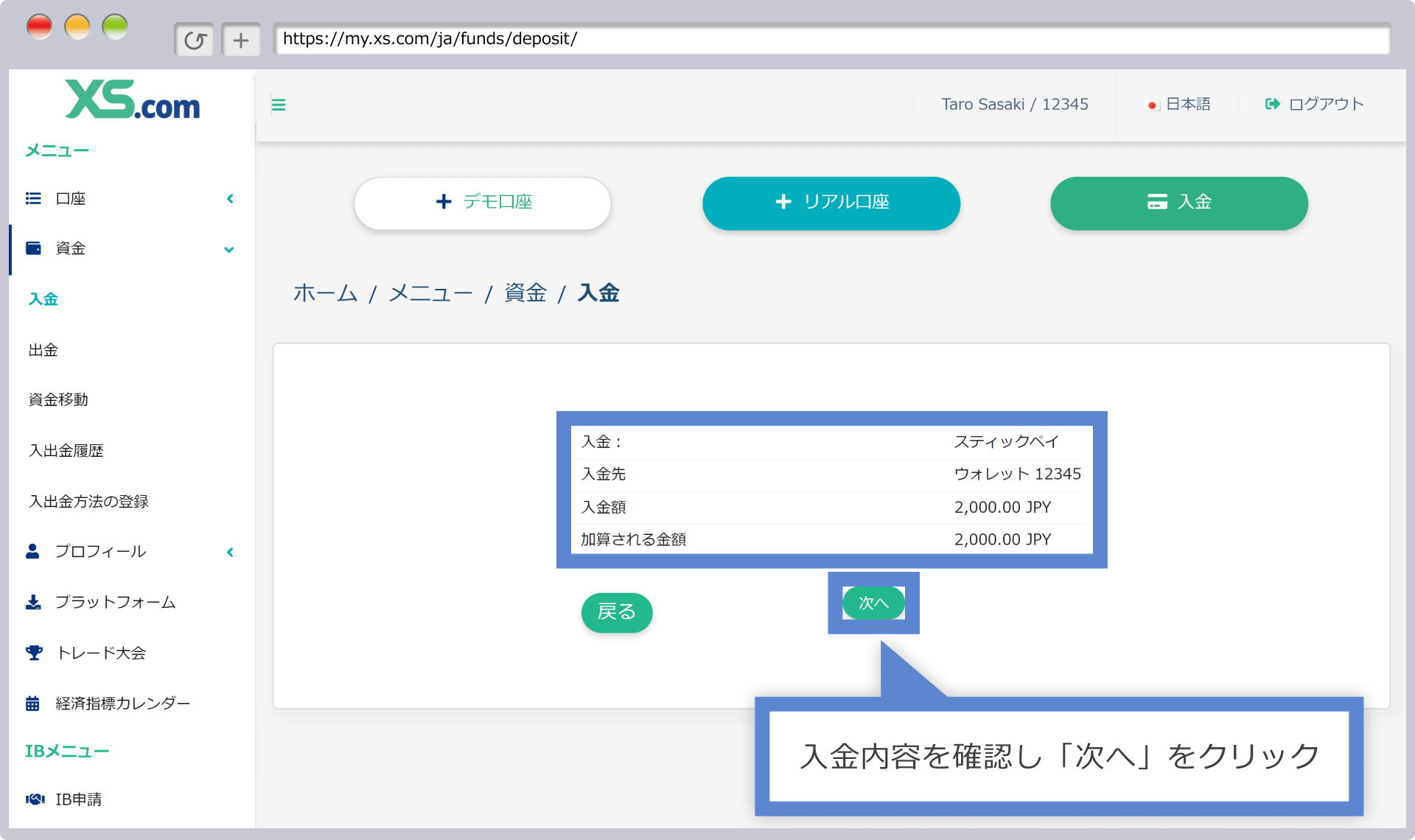This screenshot has height=840, width=1415.
Task: Click the メニュー section heading in sidebar
Action: pos(57,151)
